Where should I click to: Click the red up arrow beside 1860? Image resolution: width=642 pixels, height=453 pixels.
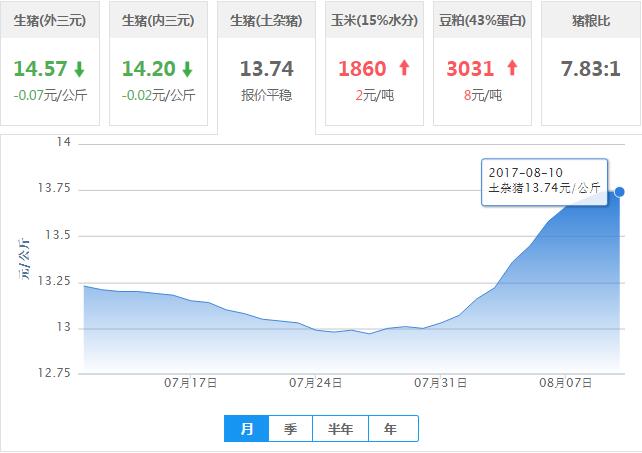[404, 69]
